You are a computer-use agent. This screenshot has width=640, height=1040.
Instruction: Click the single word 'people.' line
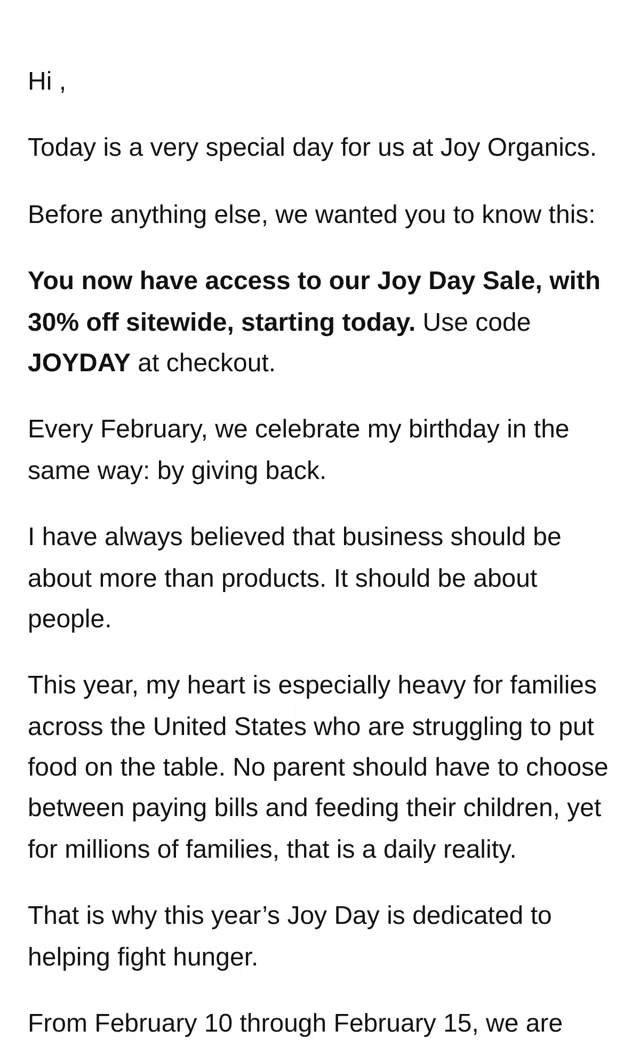pyautogui.click(x=69, y=620)
